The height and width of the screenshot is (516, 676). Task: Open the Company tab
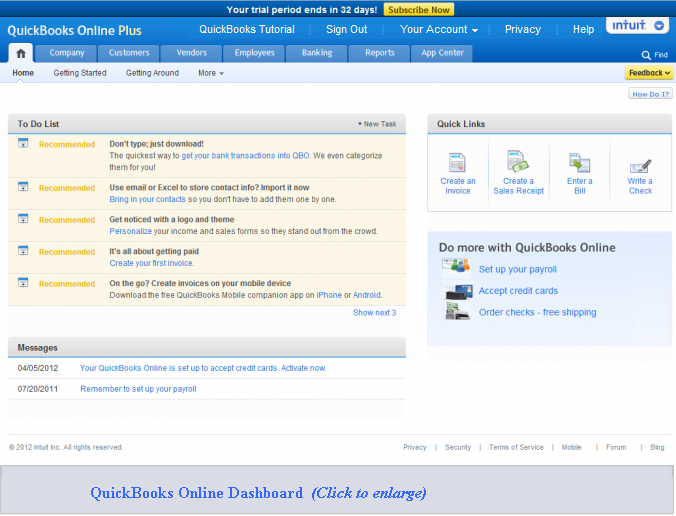tap(66, 53)
